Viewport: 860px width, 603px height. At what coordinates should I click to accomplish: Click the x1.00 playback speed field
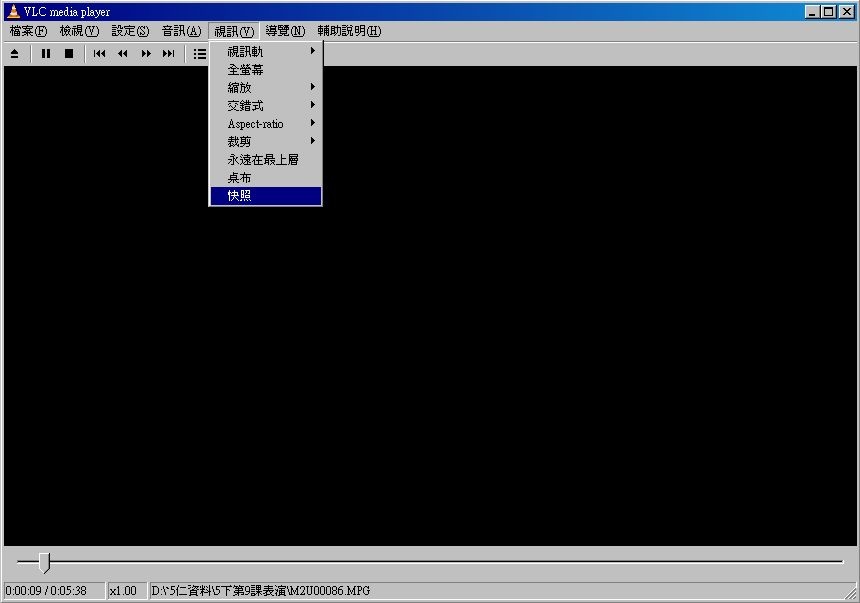(127, 591)
